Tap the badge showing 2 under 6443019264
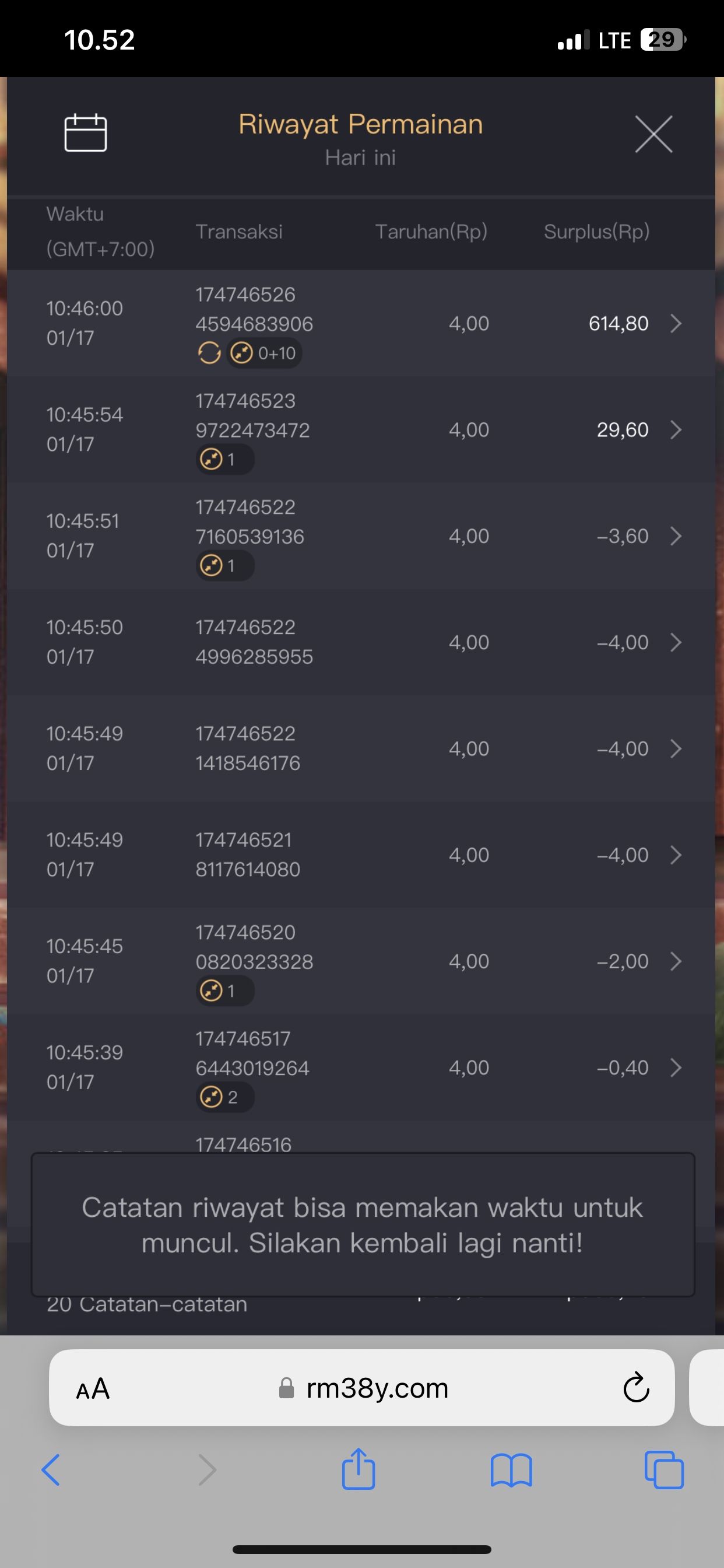 (x=224, y=1097)
